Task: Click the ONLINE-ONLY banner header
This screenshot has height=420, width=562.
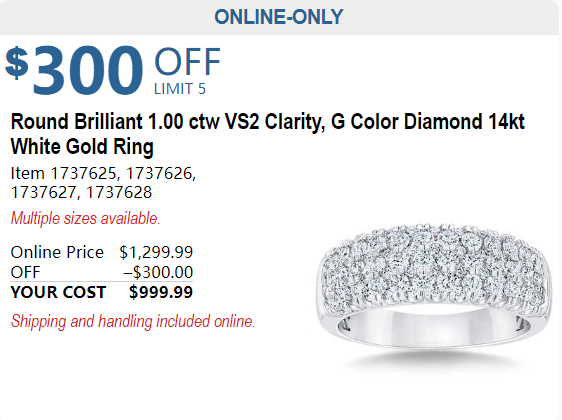Action: (279, 17)
